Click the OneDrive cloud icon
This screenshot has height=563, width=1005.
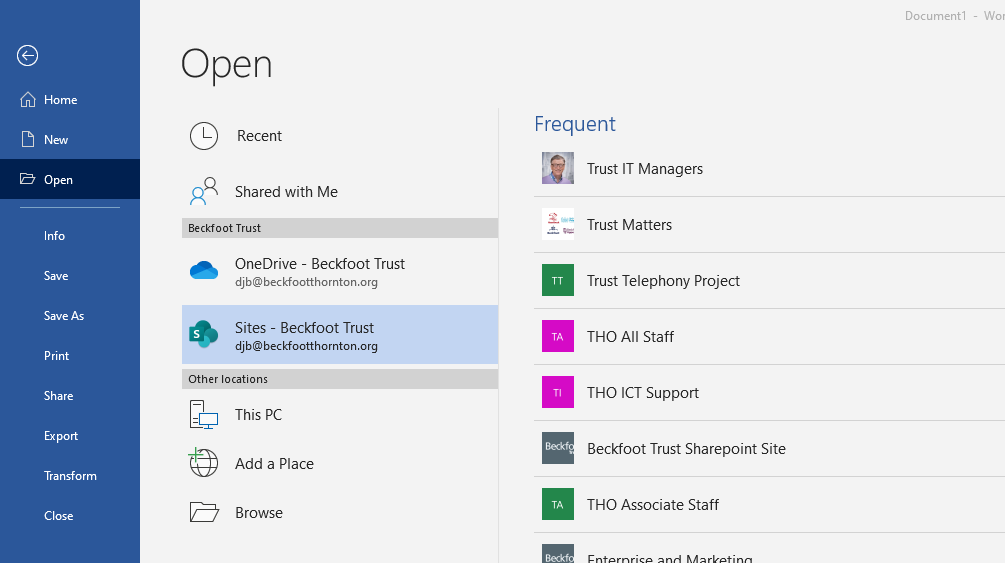[x=204, y=271]
